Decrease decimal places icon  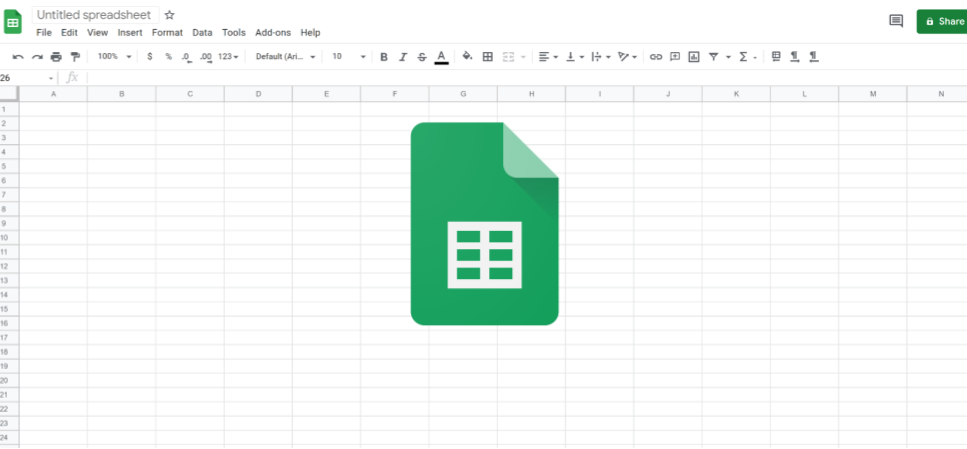pos(187,57)
